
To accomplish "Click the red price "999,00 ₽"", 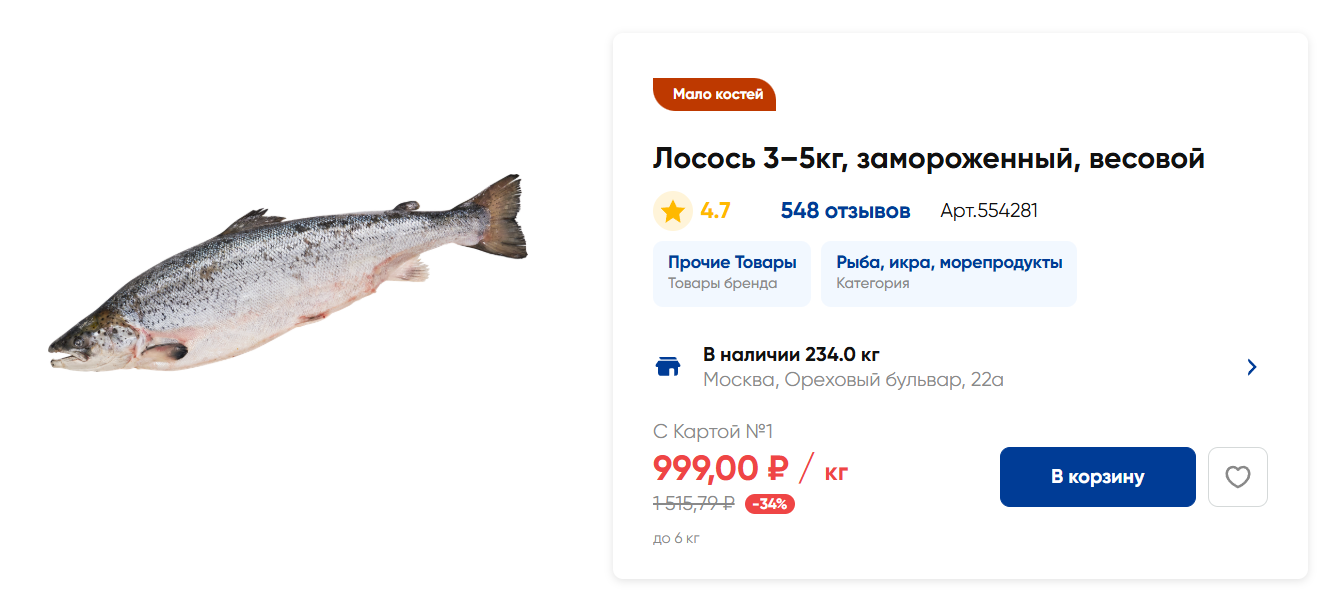I will click(720, 467).
